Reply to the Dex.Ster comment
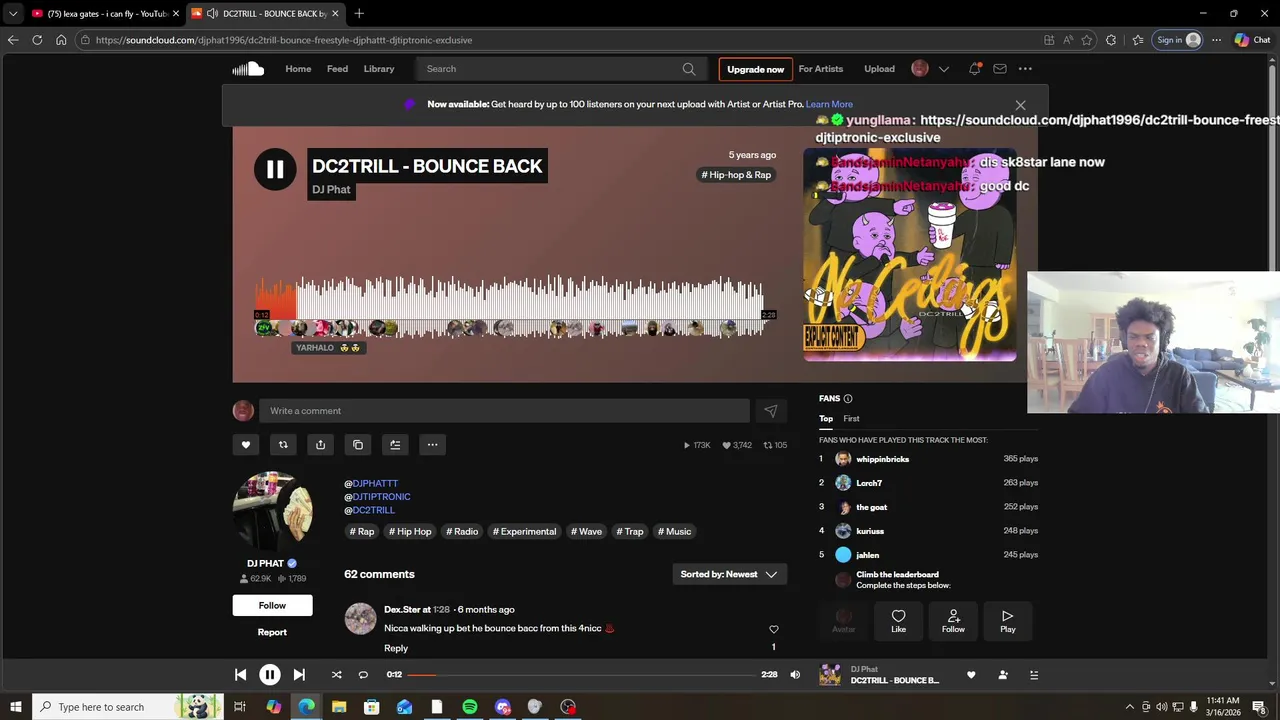1280x720 pixels. point(396,648)
